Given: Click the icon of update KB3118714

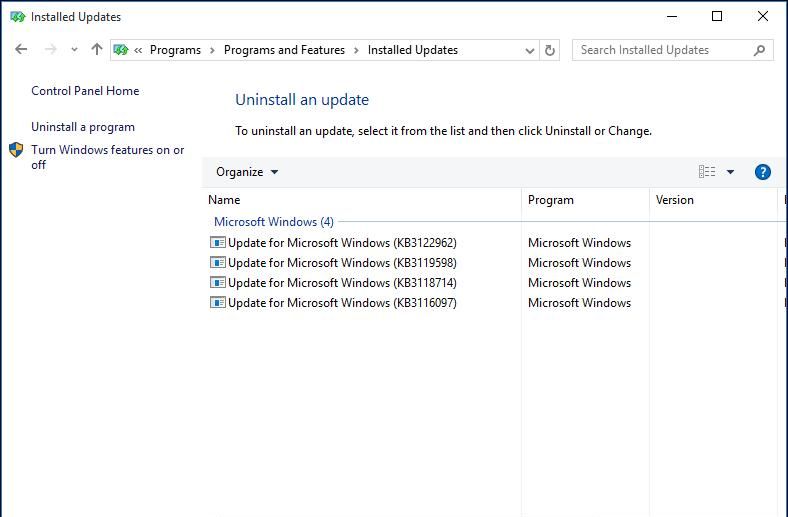Looking at the screenshot, I should click(x=218, y=282).
